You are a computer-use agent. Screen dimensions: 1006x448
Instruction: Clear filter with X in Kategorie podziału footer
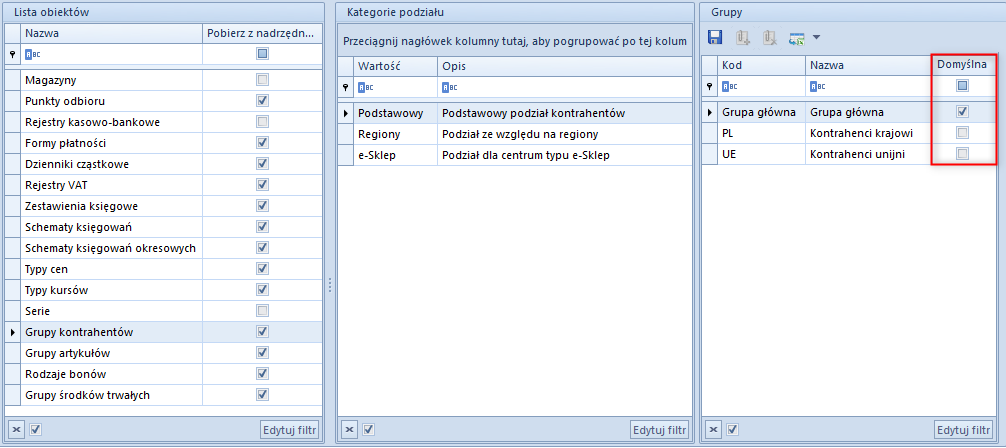[x=348, y=430]
